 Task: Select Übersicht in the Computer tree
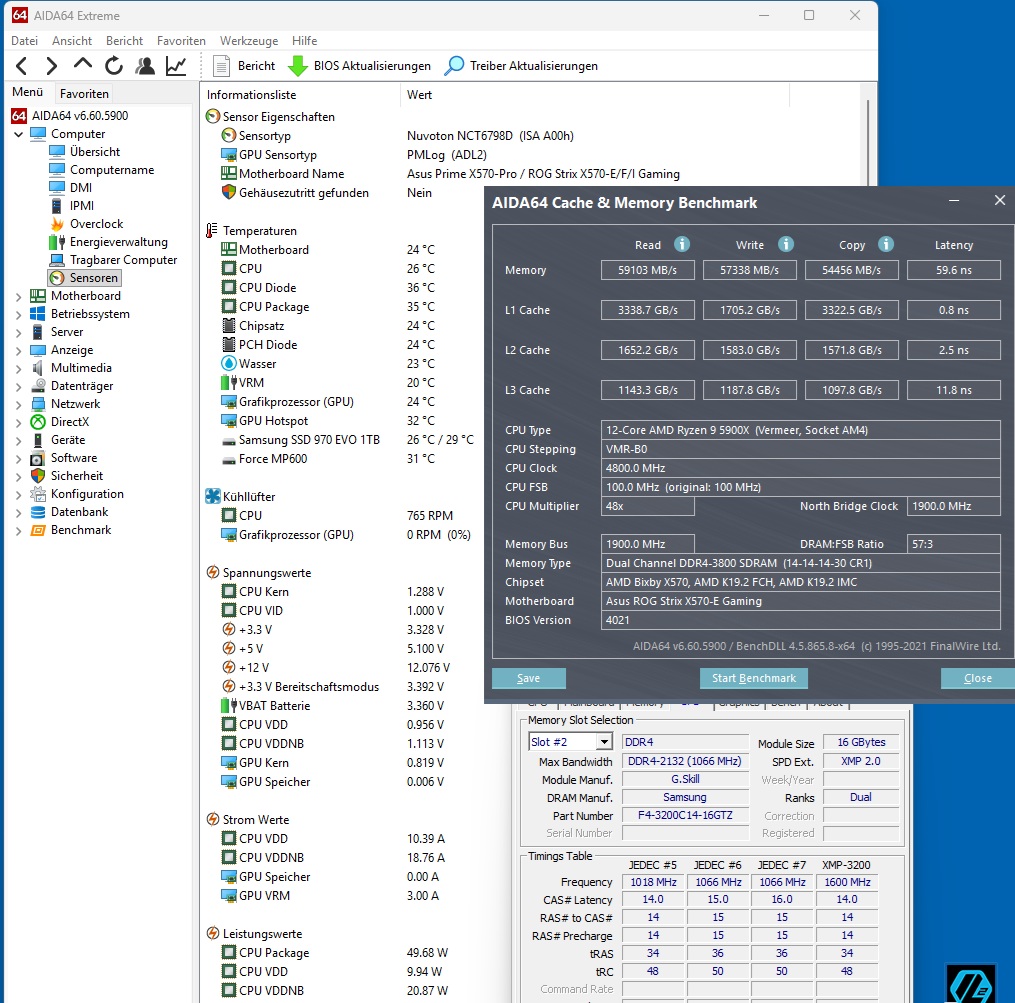pyautogui.click(x=85, y=152)
